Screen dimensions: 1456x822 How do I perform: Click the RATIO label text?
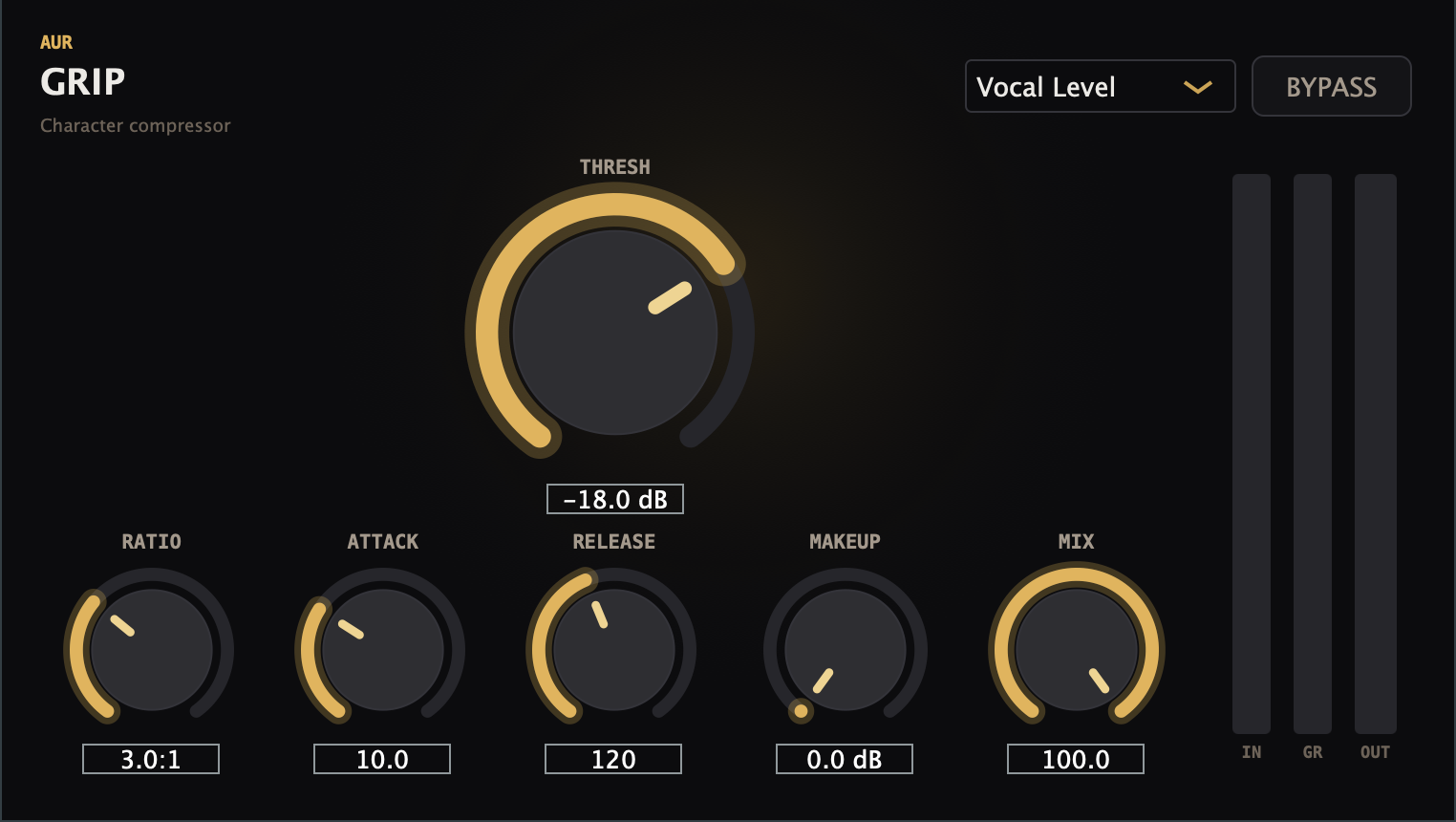click(x=151, y=542)
